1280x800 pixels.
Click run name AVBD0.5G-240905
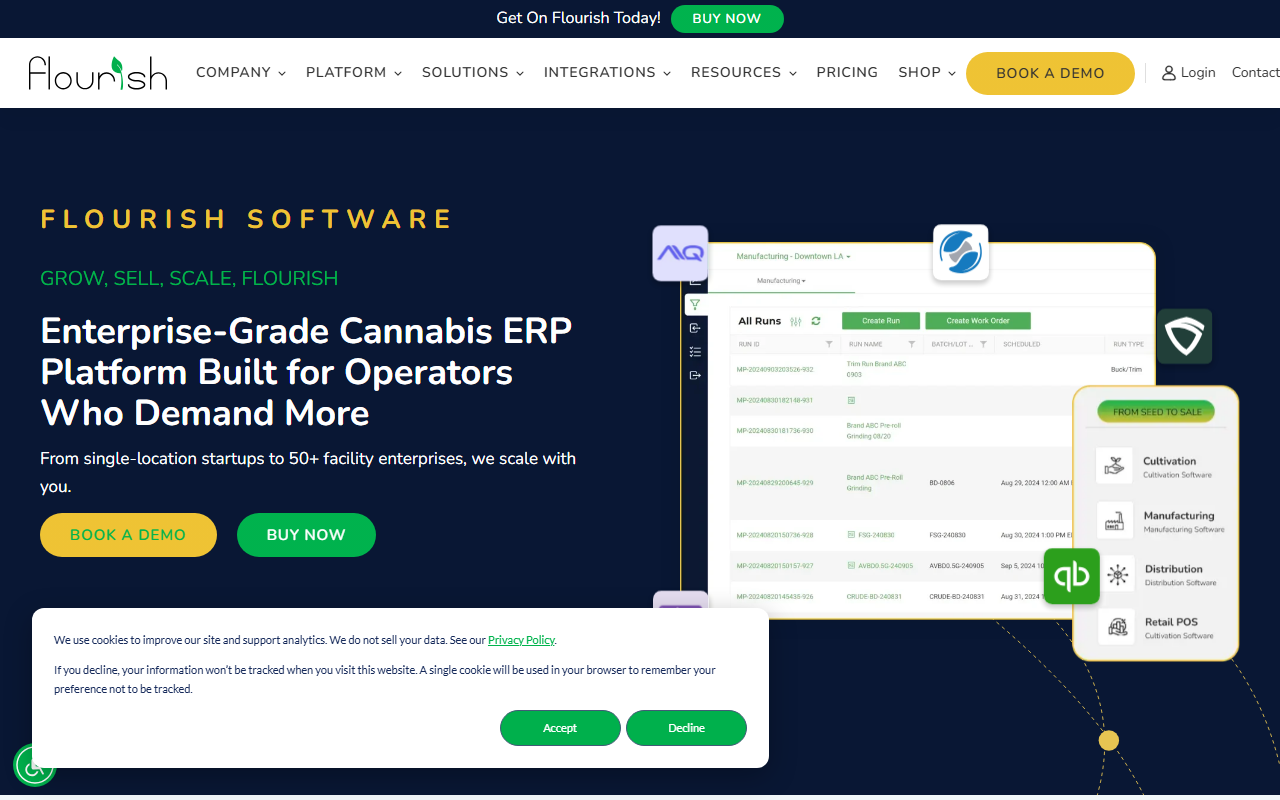tap(885, 566)
